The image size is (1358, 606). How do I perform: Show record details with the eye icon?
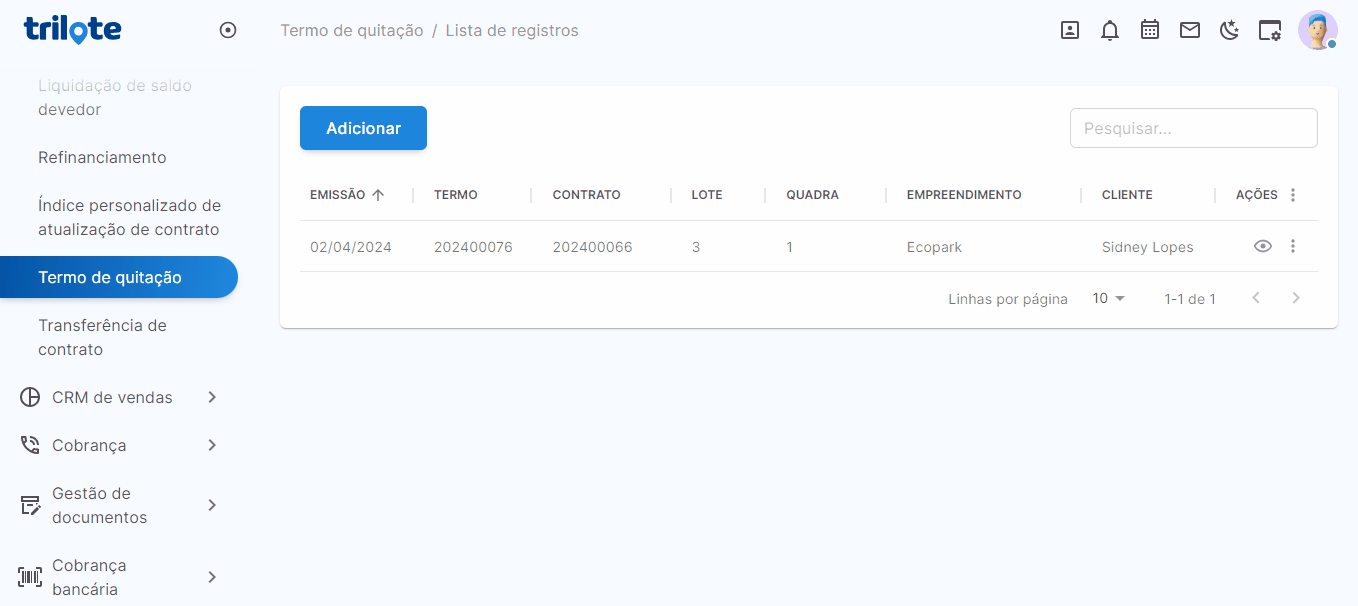tap(1262, 245)
